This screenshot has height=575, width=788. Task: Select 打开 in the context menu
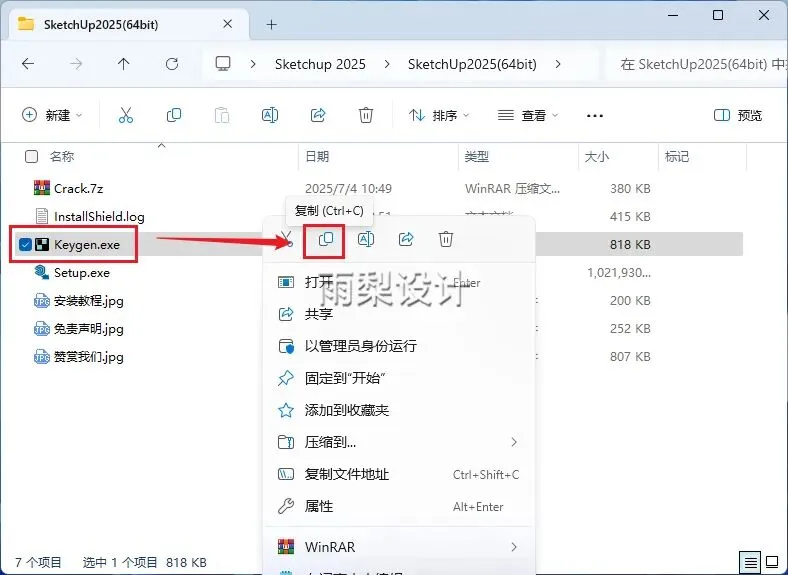[x=399, y=282]
